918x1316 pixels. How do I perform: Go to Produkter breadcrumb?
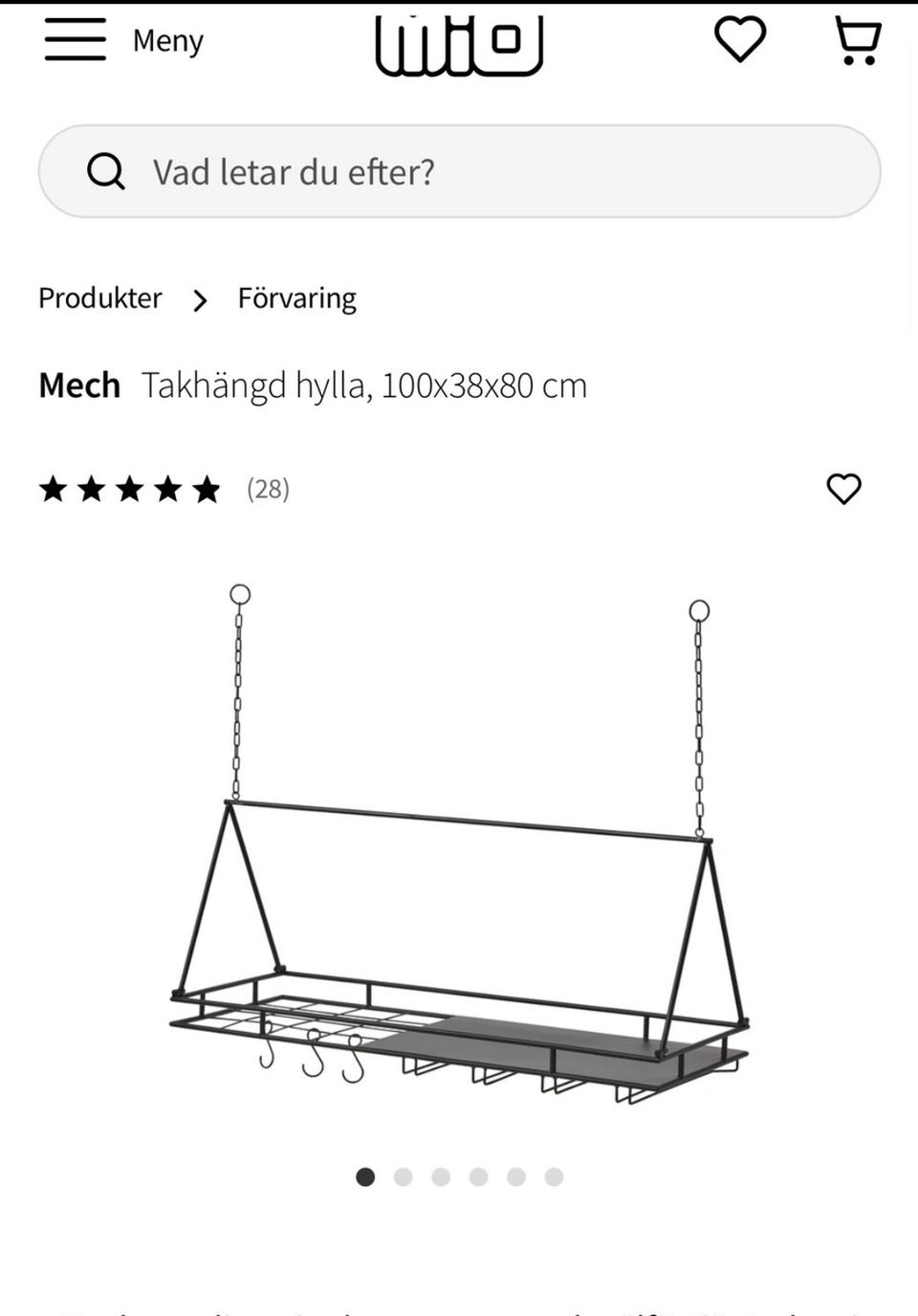(x=100, y=298)
